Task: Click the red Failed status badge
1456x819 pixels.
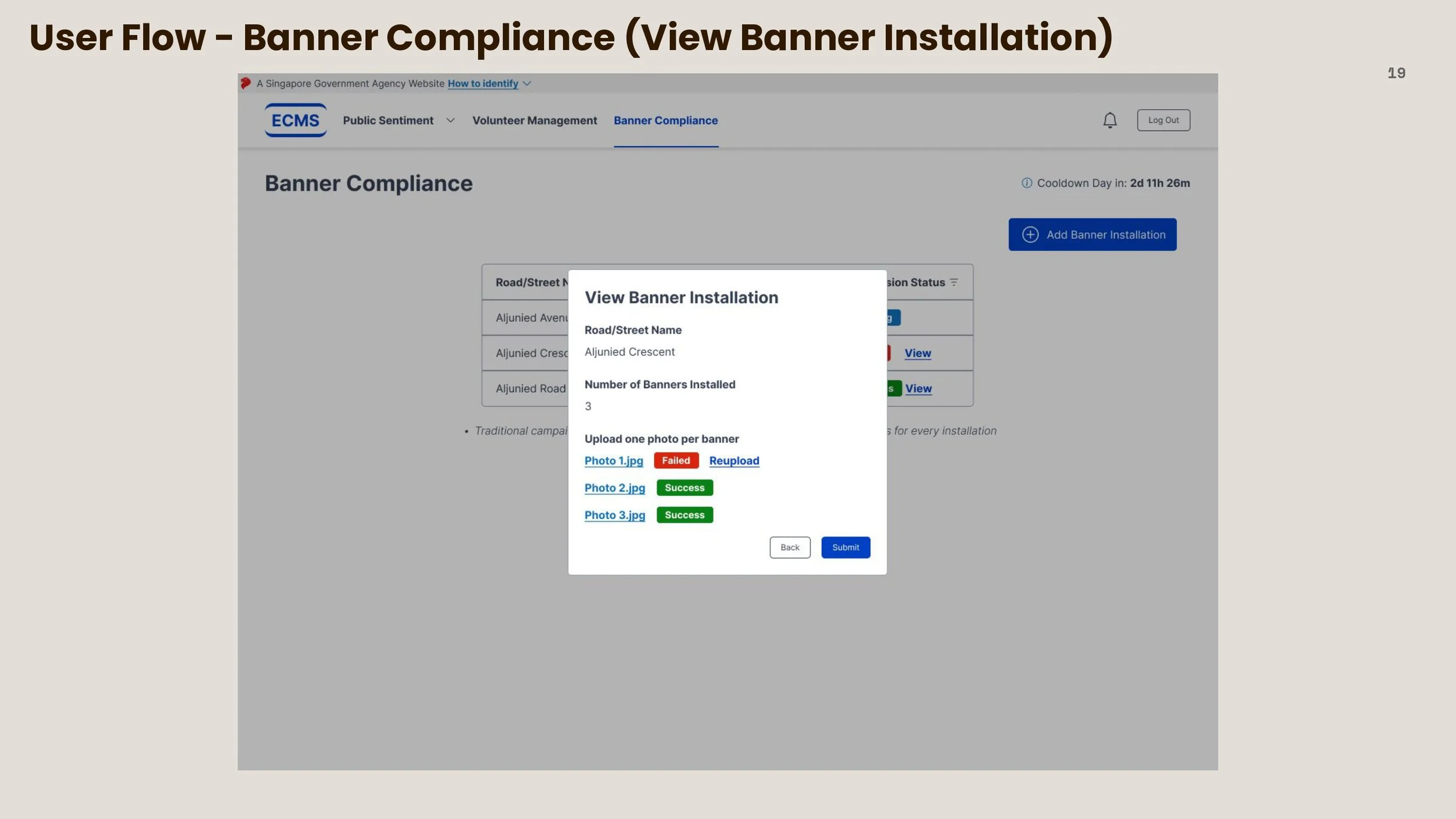Action: pyautogui.click(x=676, y=460)
